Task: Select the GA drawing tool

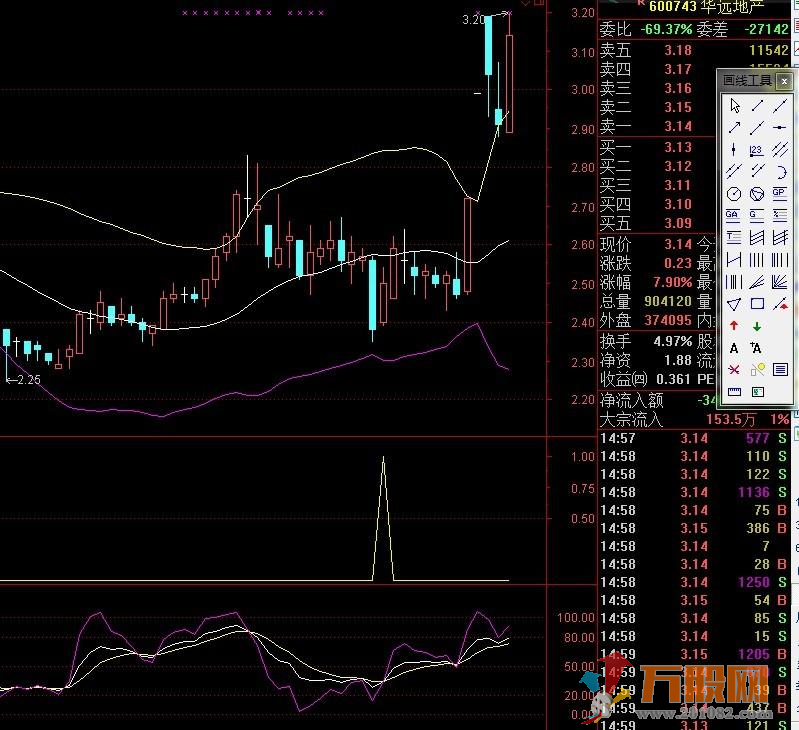Action: (x=733, y=215)
